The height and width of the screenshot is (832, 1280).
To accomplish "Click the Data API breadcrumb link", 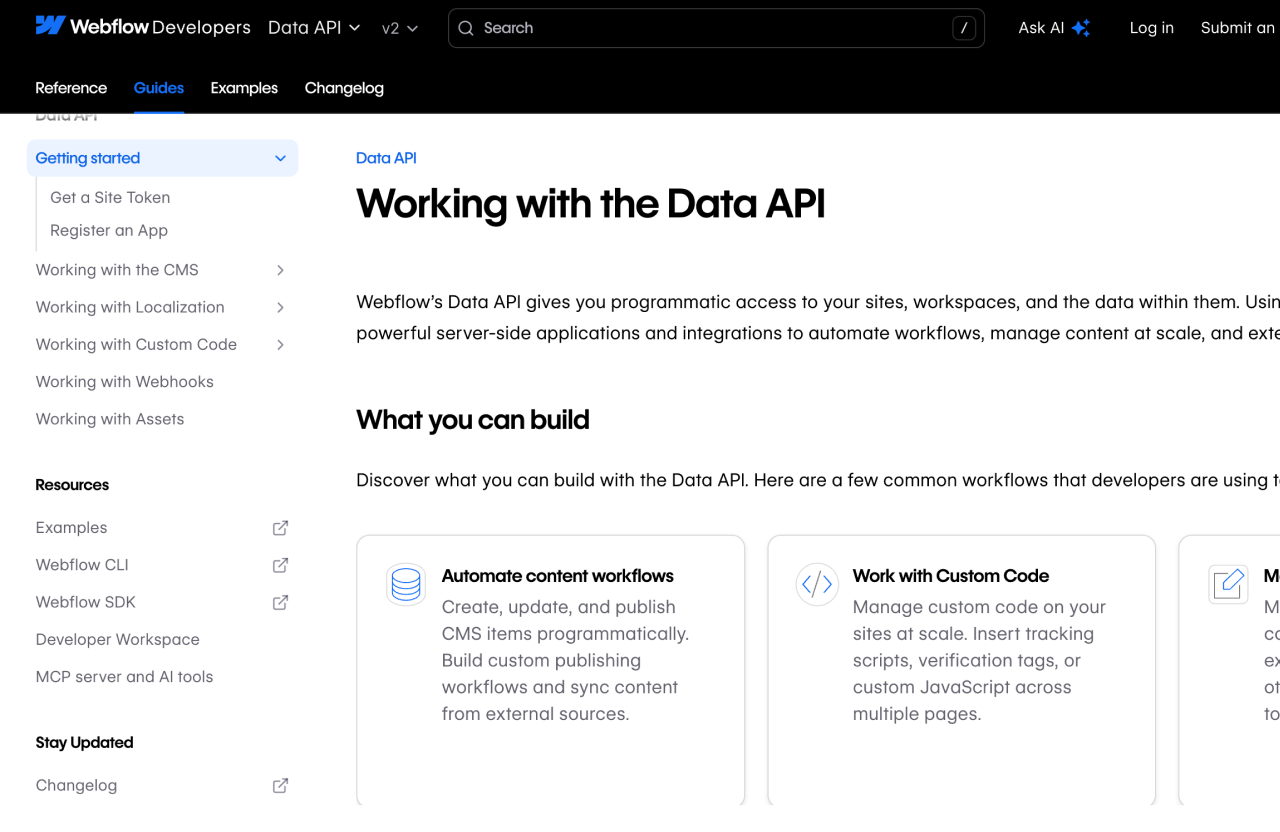I will (x=386, y=158).
